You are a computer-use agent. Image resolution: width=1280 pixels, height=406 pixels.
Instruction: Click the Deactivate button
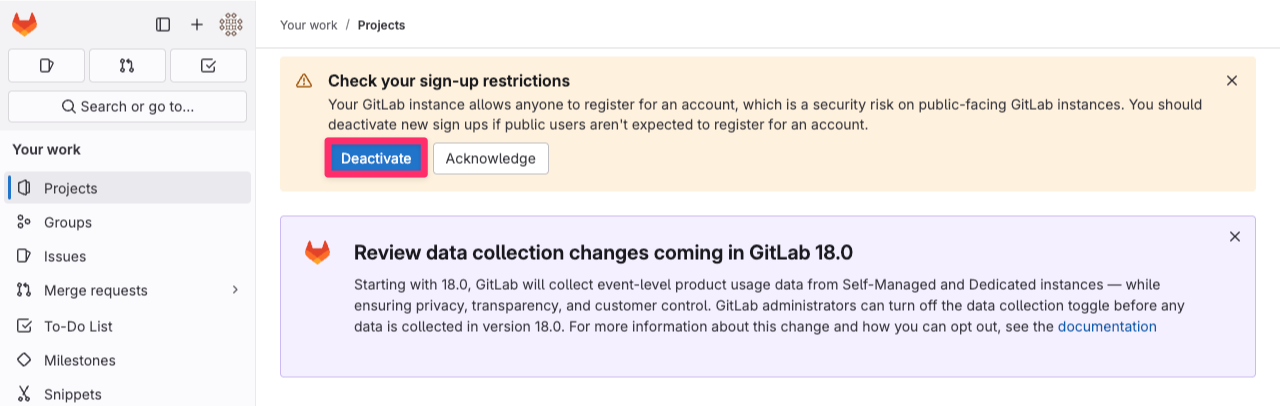click(376, 158)
